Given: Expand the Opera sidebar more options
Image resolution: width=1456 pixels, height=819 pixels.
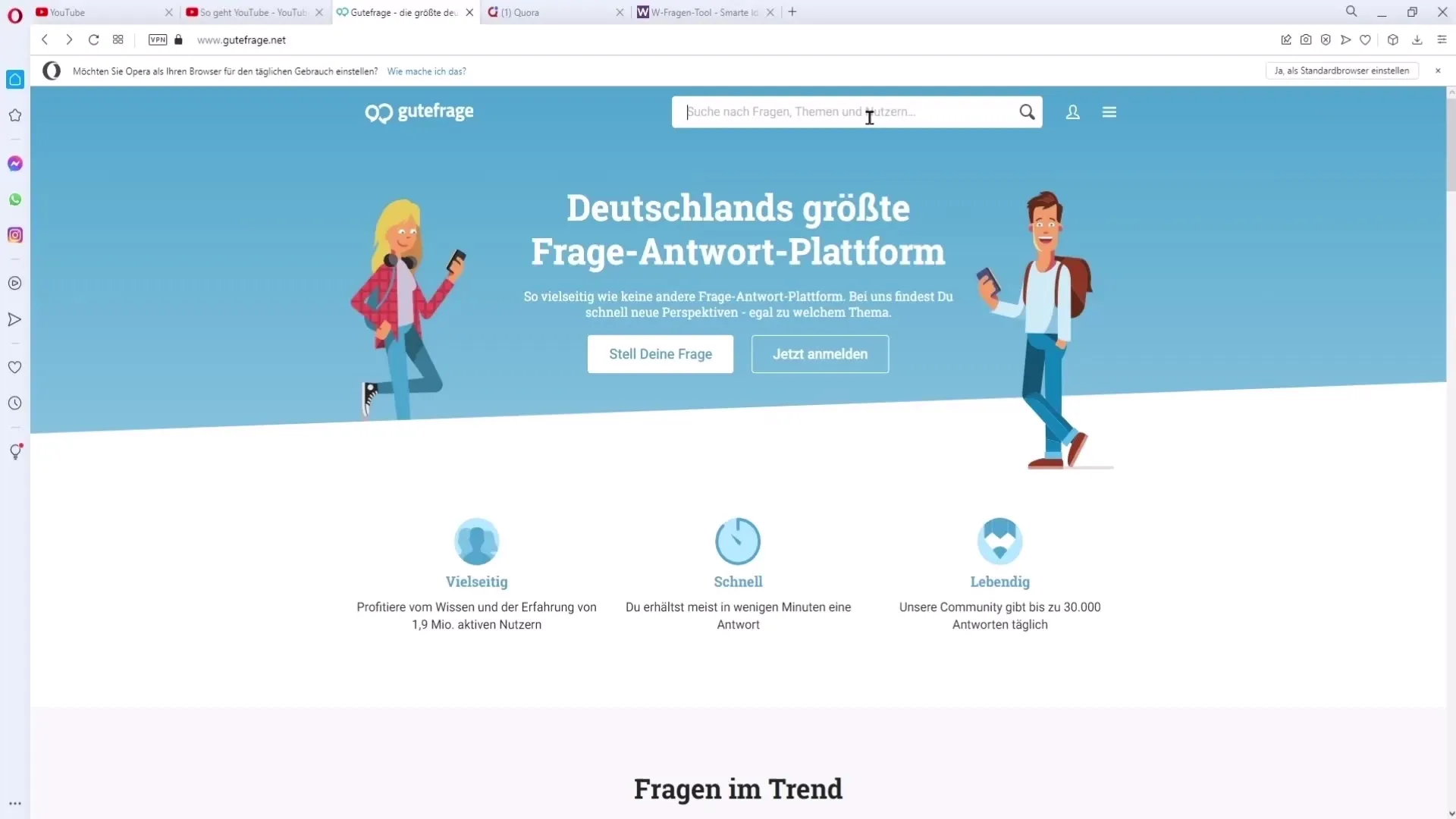Looking at the screenshot, I should 14,804.
